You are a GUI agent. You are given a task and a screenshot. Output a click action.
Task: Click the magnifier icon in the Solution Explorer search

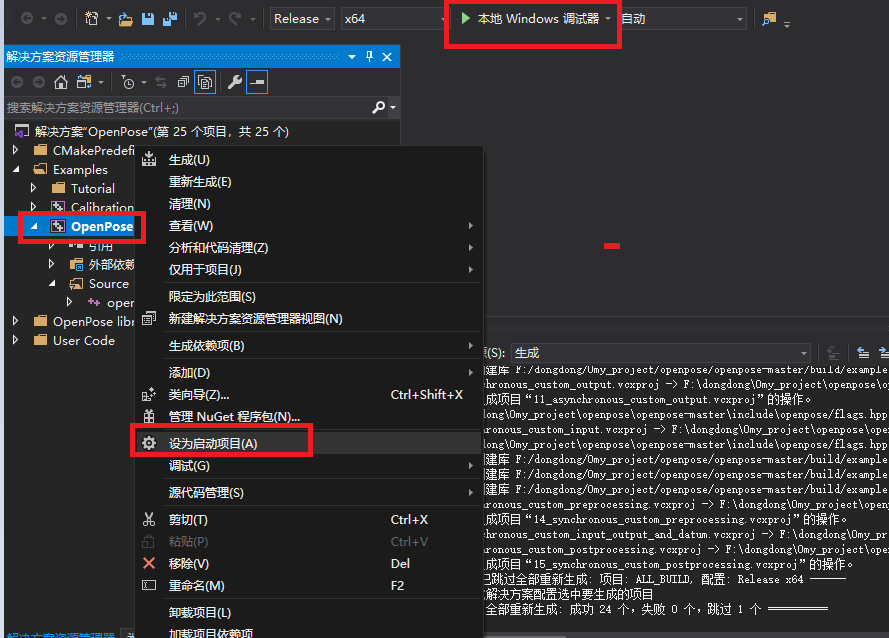[378, 107]
